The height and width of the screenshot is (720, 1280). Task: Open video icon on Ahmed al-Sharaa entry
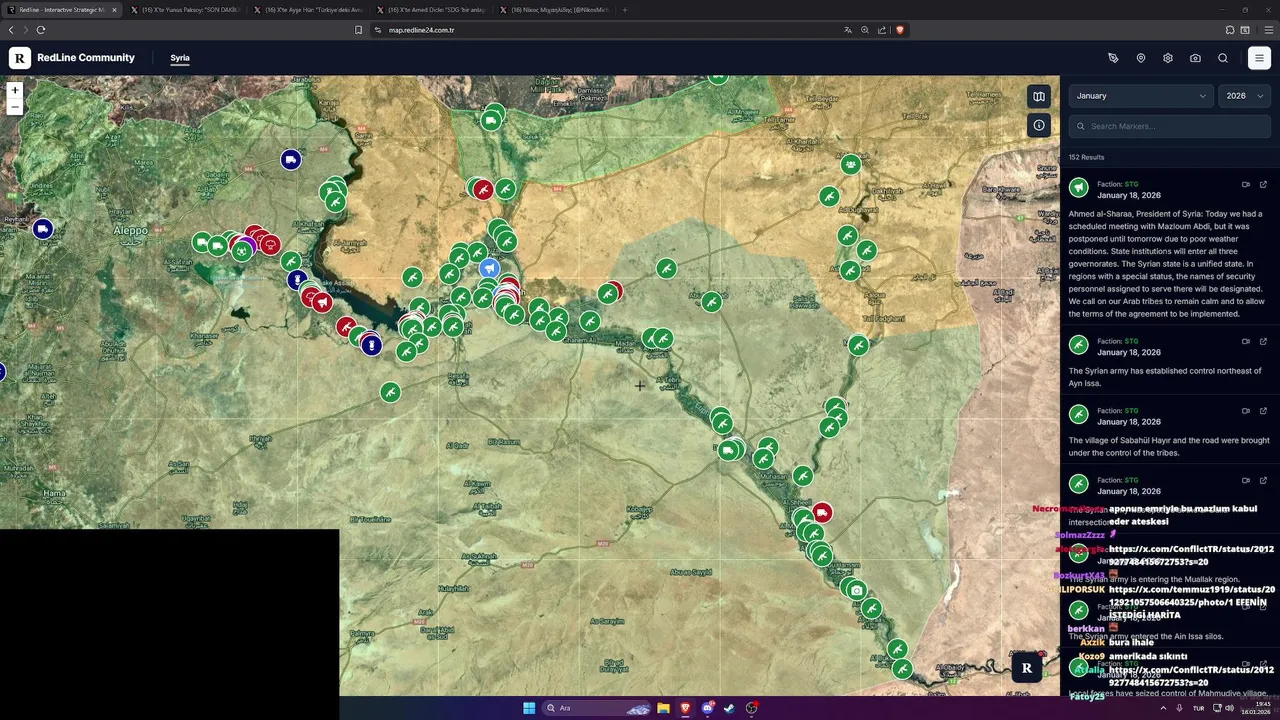pos(1246,184)
